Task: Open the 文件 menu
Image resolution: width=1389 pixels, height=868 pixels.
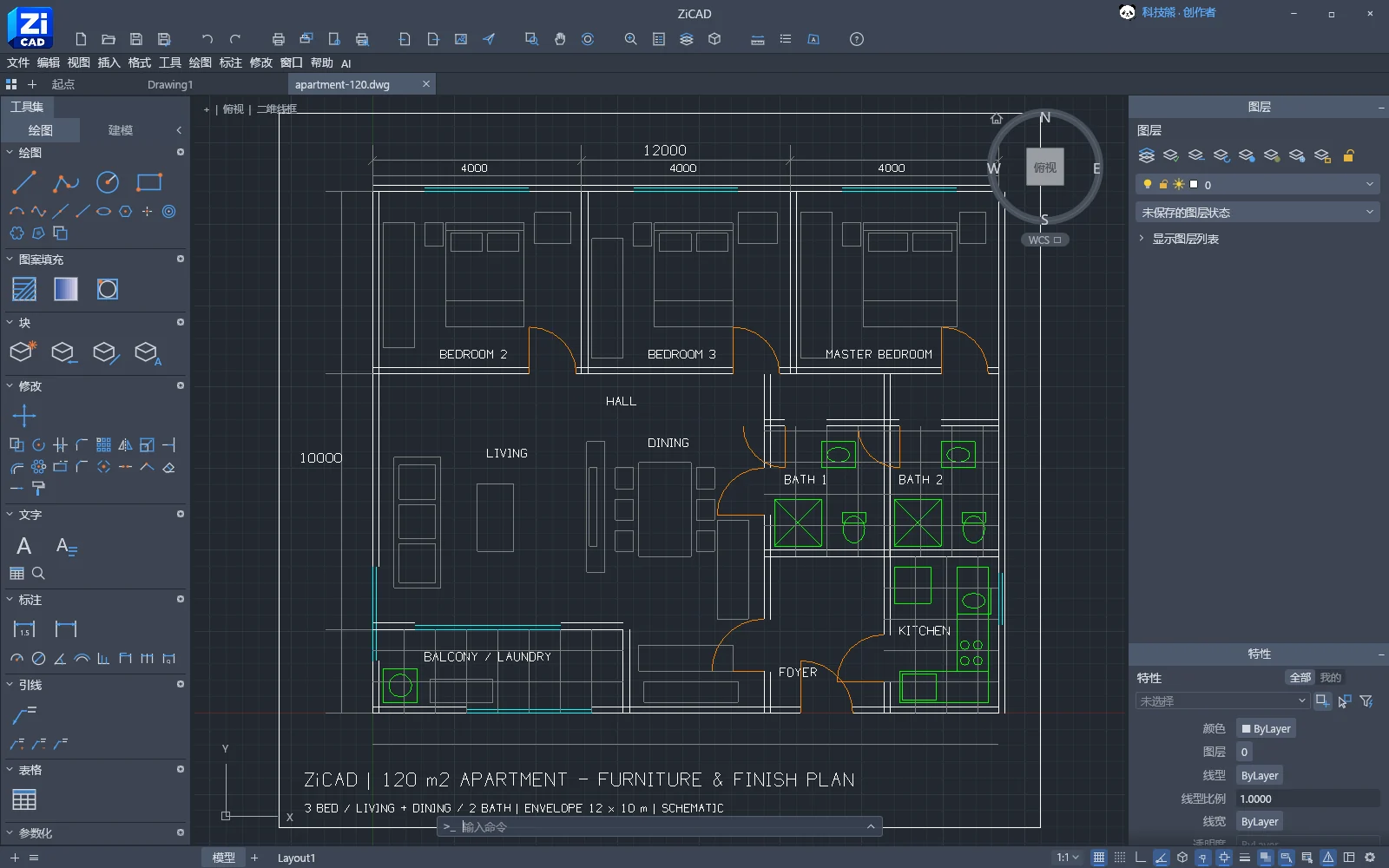Action: point(18,62)
